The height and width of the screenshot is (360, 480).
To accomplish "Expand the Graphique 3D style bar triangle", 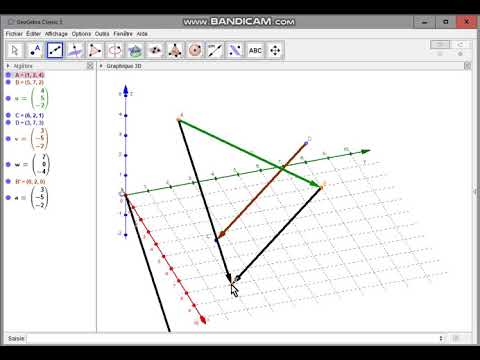I will [101, 66].
